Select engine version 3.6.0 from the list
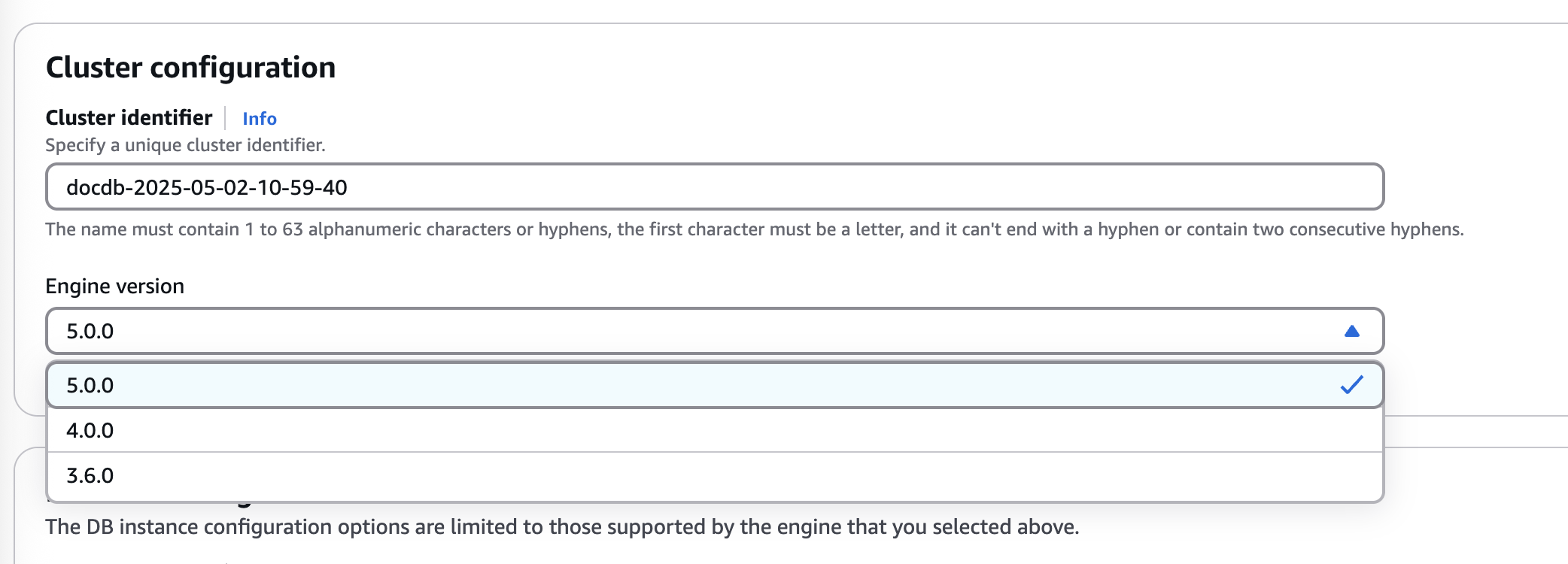The height and width of the screenshot is (564, 1568). (x=715, y=475)
